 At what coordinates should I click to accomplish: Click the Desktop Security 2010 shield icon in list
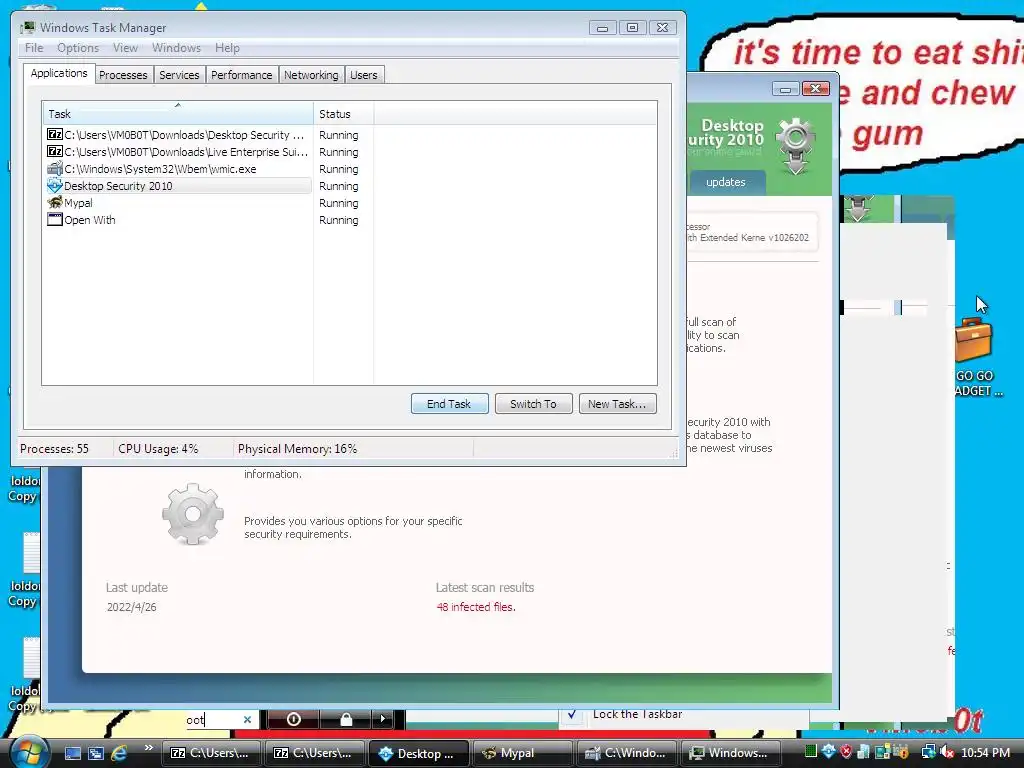(55, 185)
